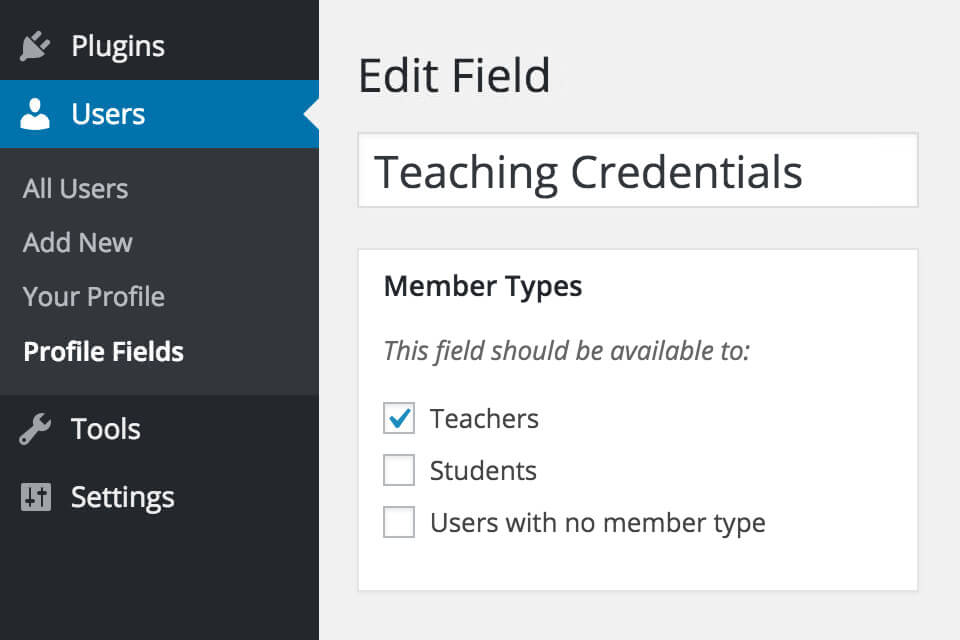The width and height of the screenshot is (960, 640).
Task: Click the Teaching Credentials name field
Action: pos(637,170)
